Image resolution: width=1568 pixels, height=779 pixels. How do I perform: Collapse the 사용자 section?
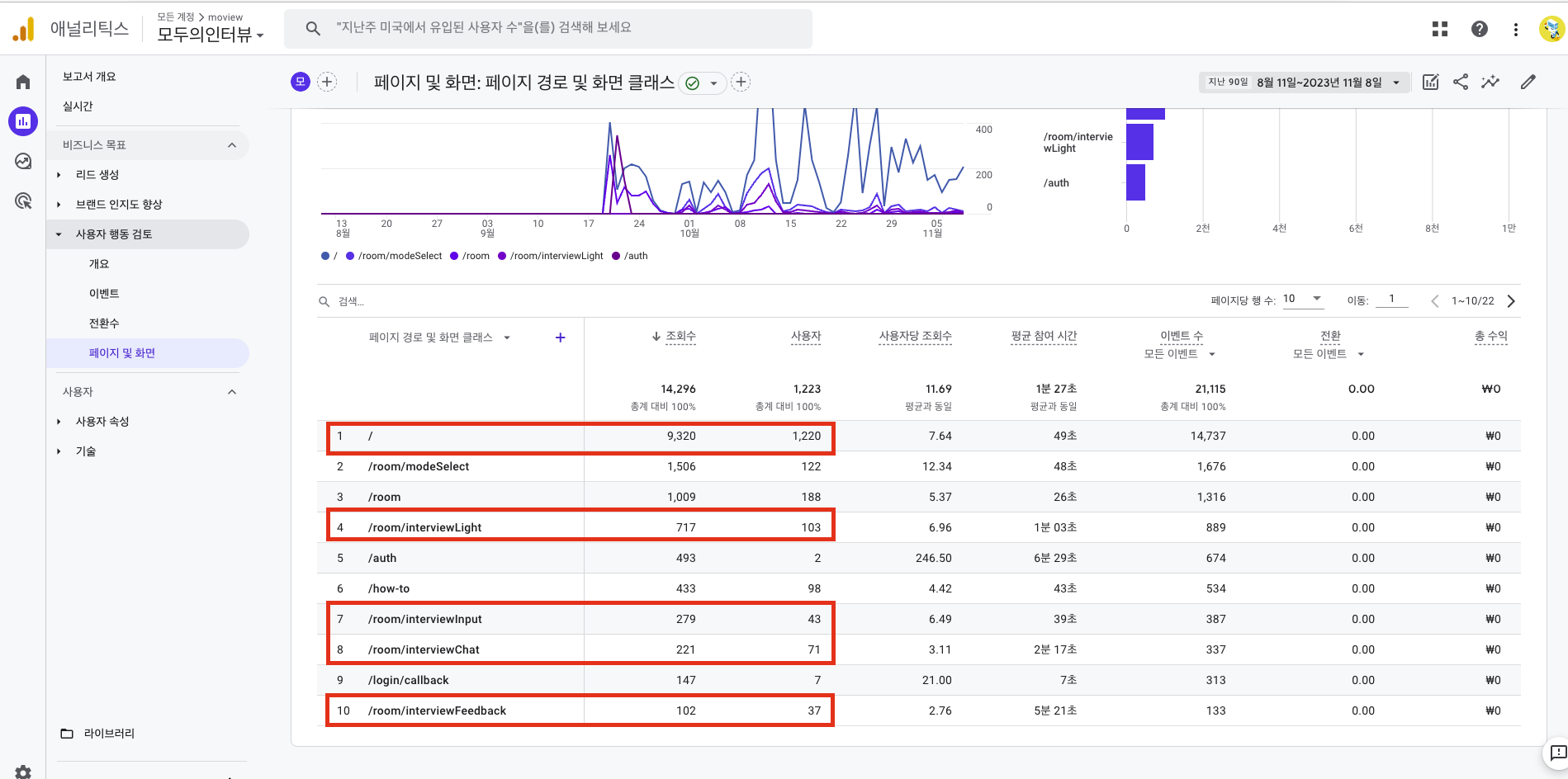pyautogui.click(x=232, y=392)
